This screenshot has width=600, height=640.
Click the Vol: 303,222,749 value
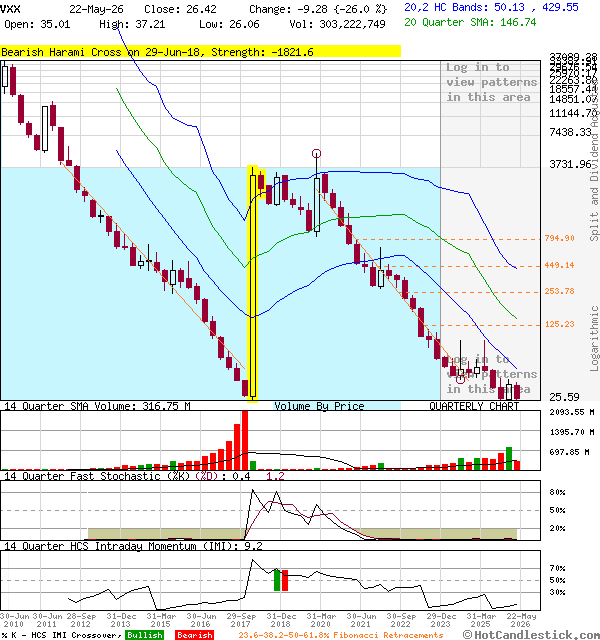coord(337,24)
